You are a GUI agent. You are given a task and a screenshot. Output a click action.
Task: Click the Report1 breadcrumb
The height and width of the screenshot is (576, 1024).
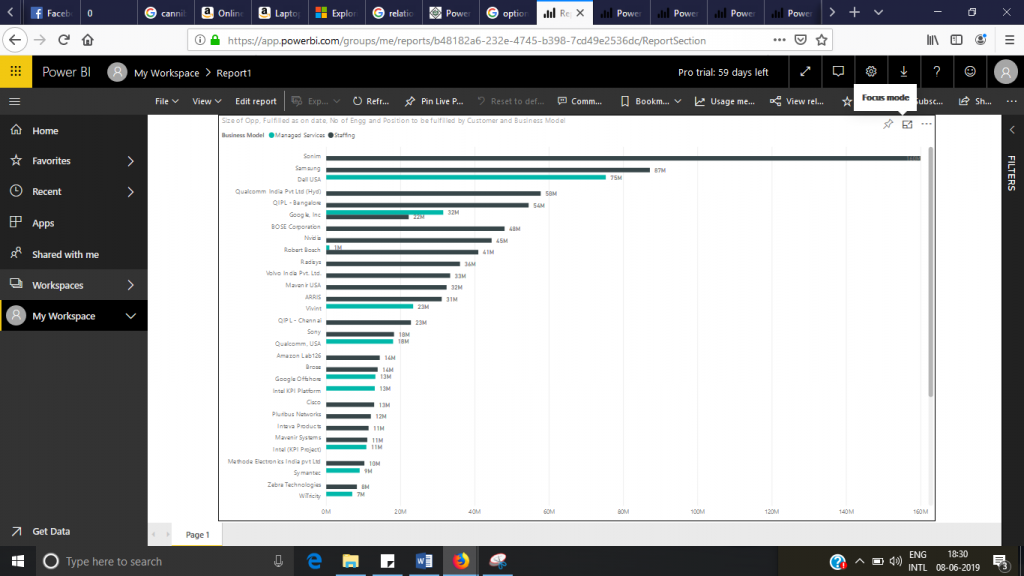(234, 72)
